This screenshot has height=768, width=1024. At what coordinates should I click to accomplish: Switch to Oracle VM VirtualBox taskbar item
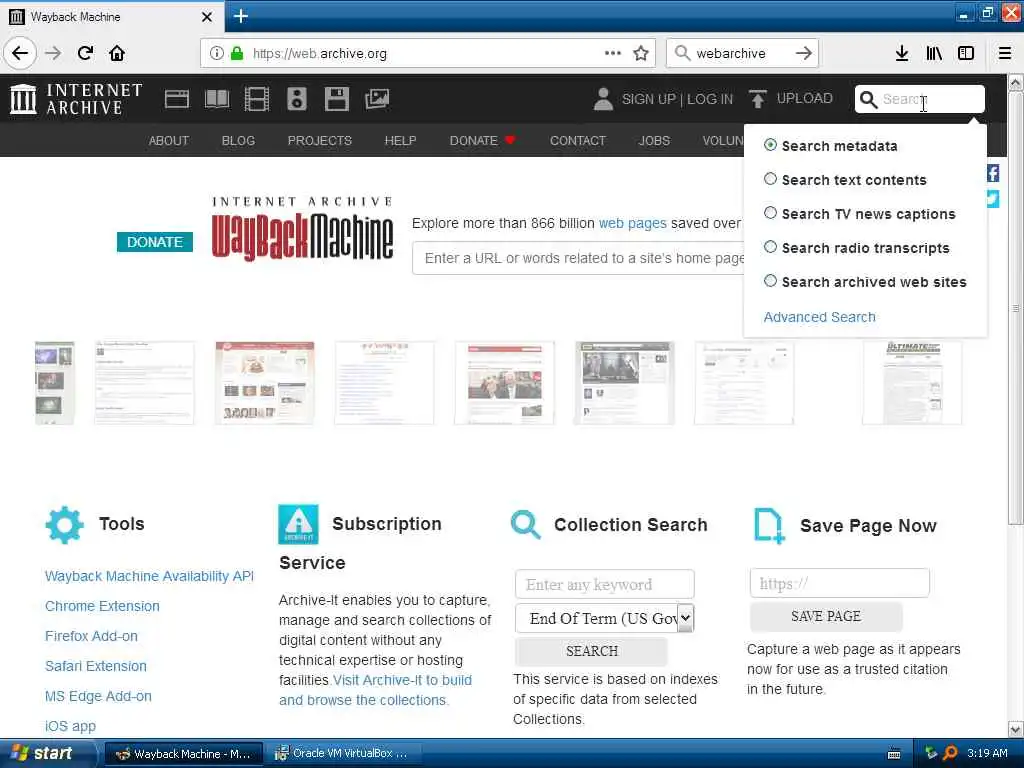[343, 754]
